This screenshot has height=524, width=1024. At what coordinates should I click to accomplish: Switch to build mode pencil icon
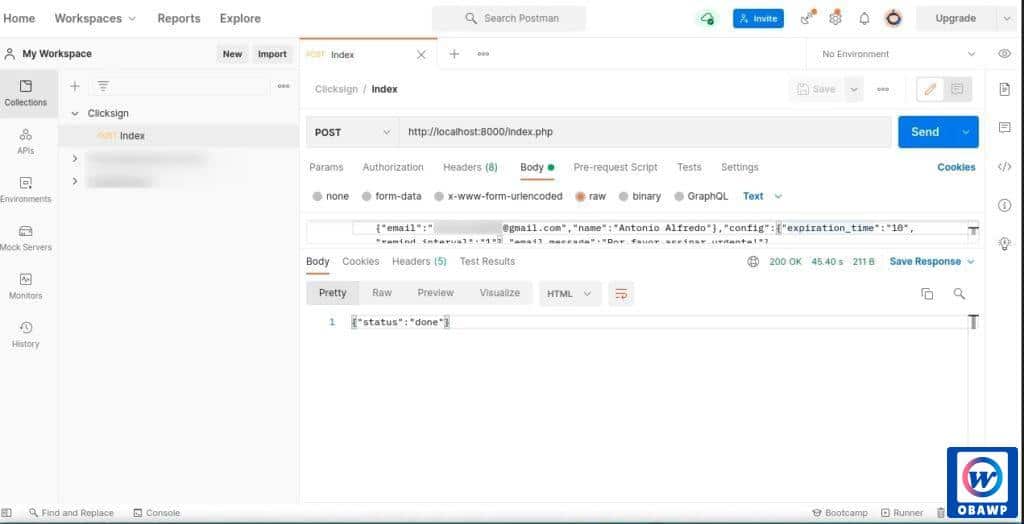930,90
